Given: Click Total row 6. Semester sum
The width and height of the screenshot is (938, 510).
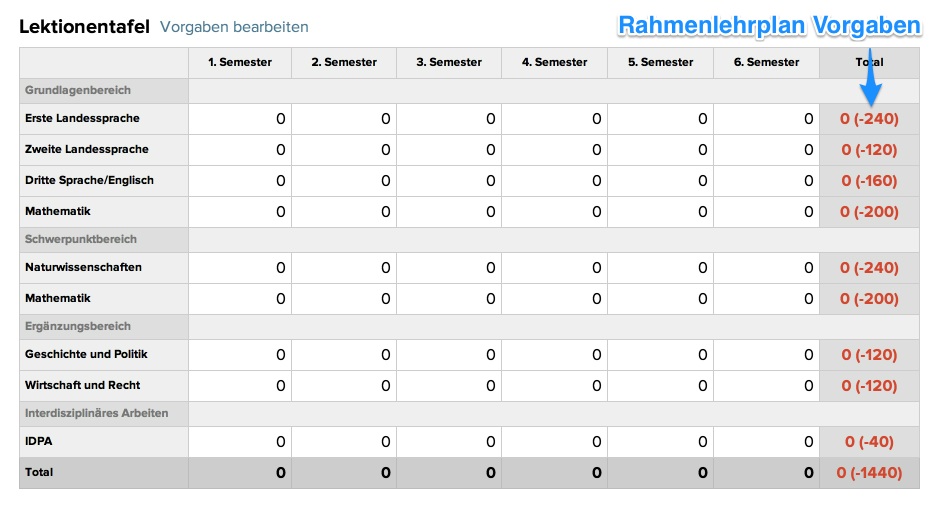Looking at the screenshot, I should click(766, 473).
